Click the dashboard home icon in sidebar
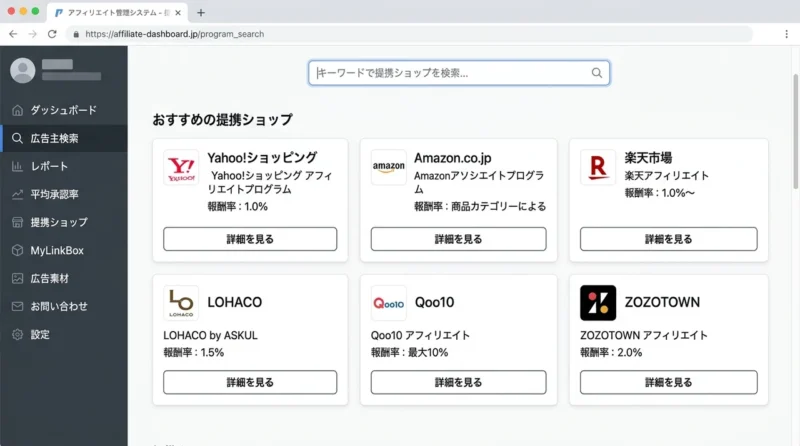 pyautogui.click(x=17, y=110)
